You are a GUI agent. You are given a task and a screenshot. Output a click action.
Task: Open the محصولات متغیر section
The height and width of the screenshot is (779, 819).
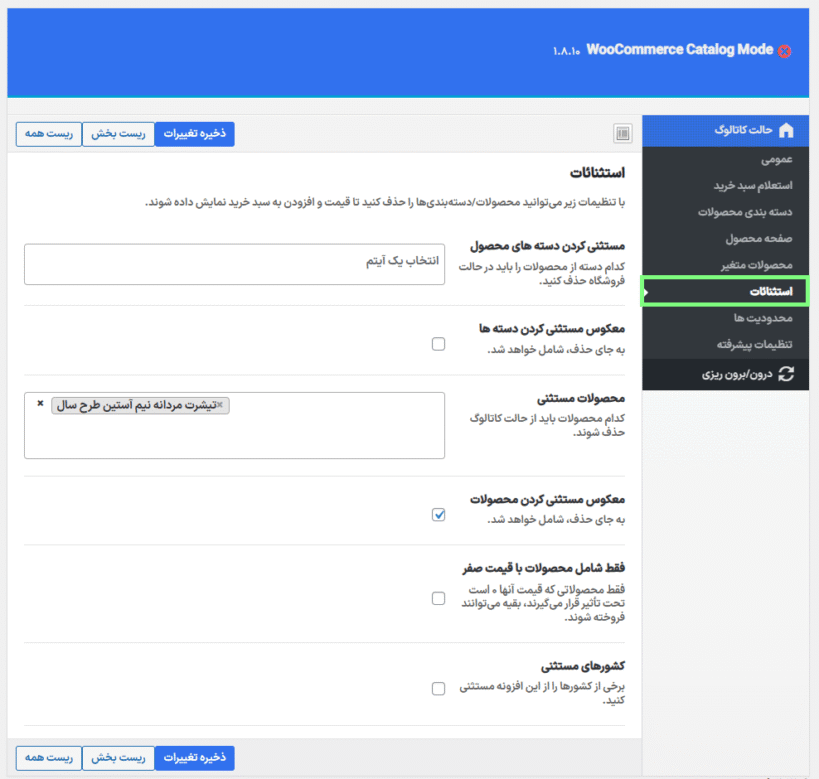(x=726, y=265)
